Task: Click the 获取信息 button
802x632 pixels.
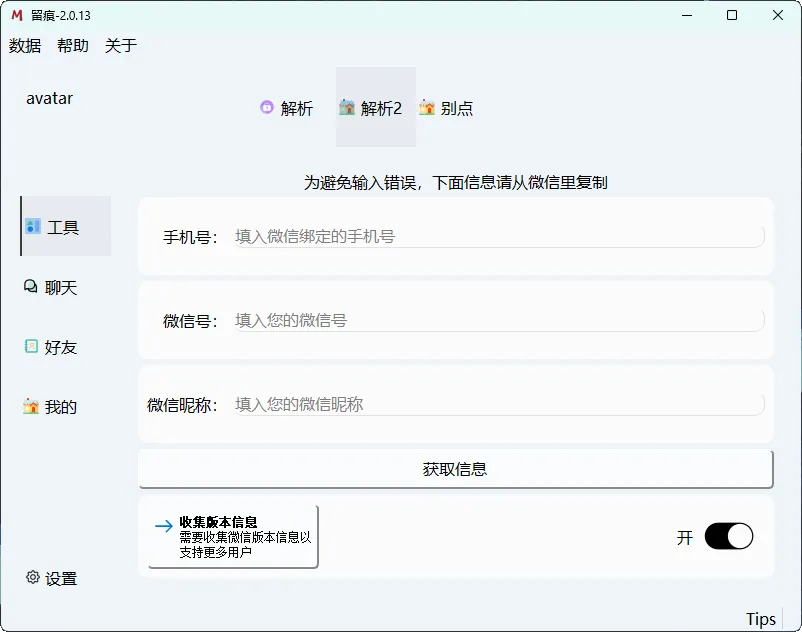Action: tap(455, 468)
